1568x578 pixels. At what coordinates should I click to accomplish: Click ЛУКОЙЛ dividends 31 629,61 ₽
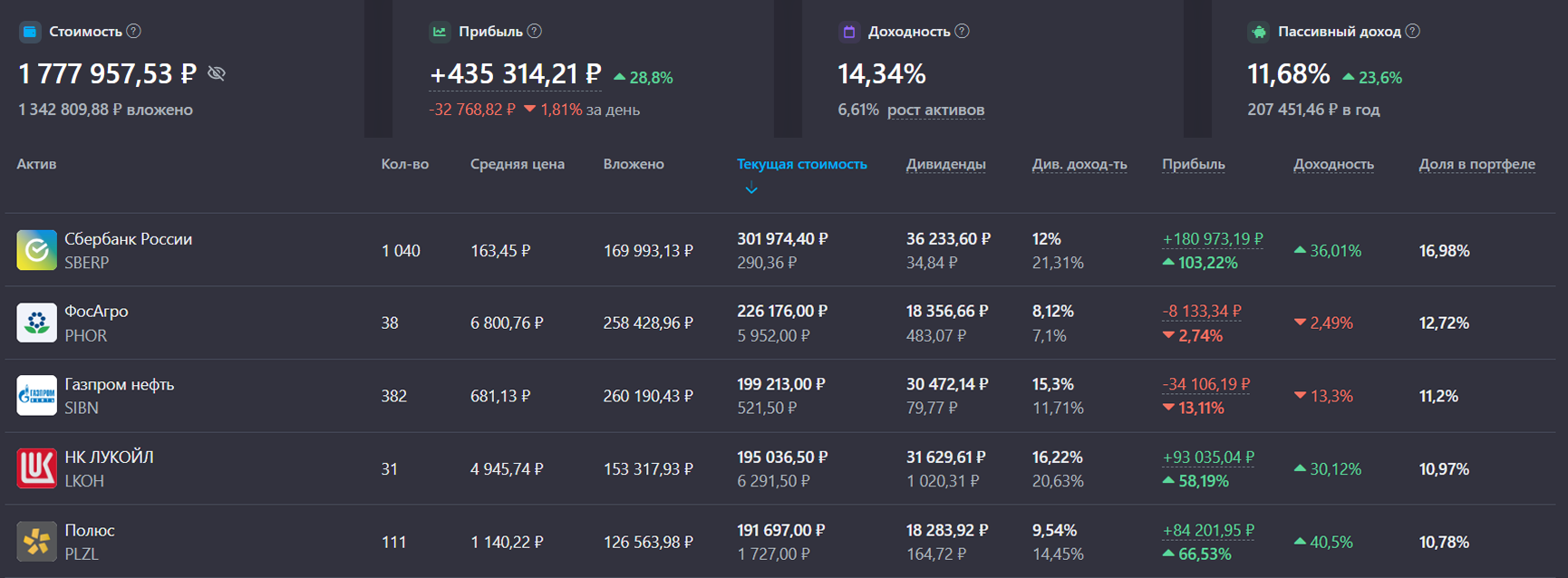pyautogui.click(x=945, y=458)
